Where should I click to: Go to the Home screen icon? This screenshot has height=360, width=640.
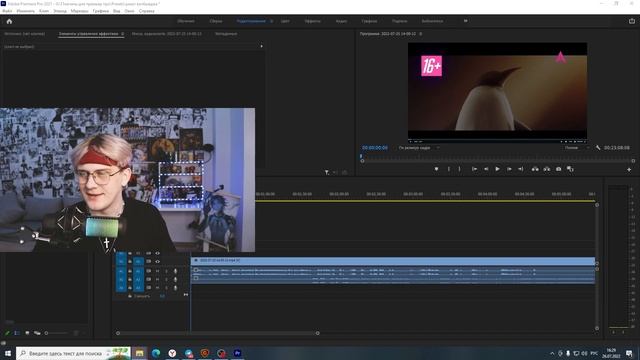(x=9, y=21)
